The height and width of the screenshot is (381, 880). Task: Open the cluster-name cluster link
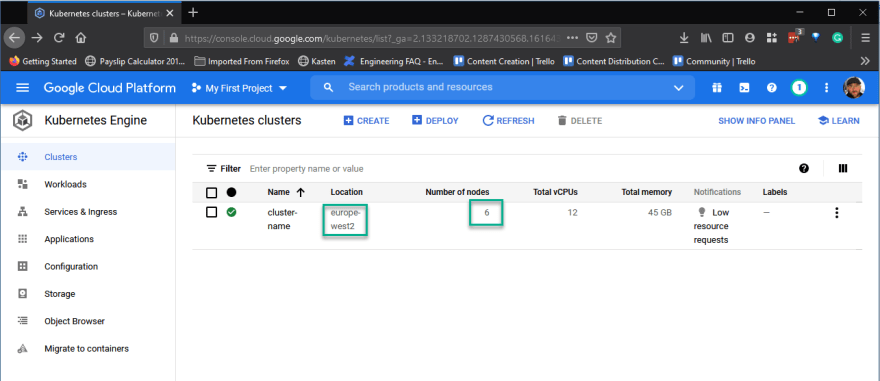point(282,219)
